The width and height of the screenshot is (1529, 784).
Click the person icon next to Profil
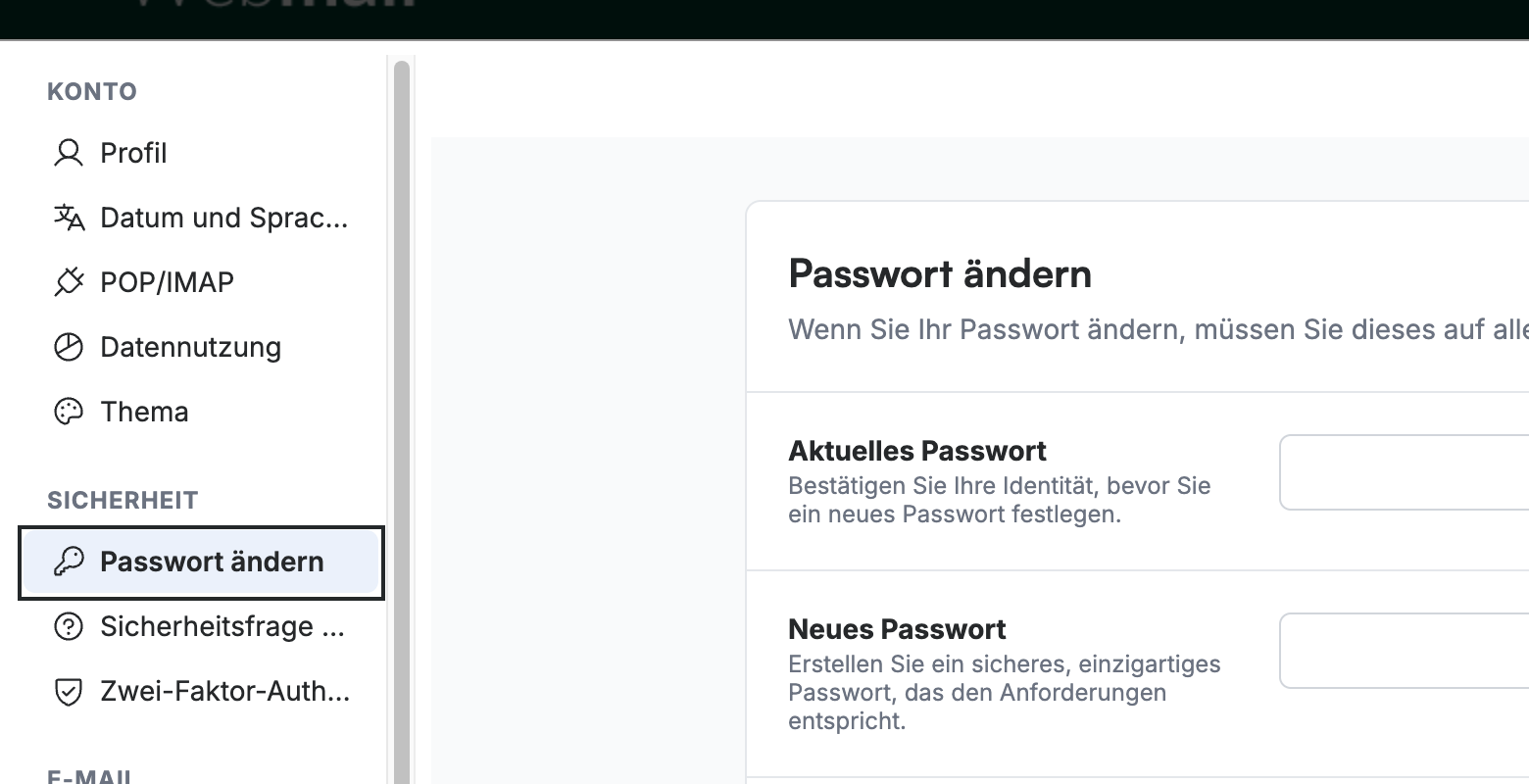click(69, 153)
